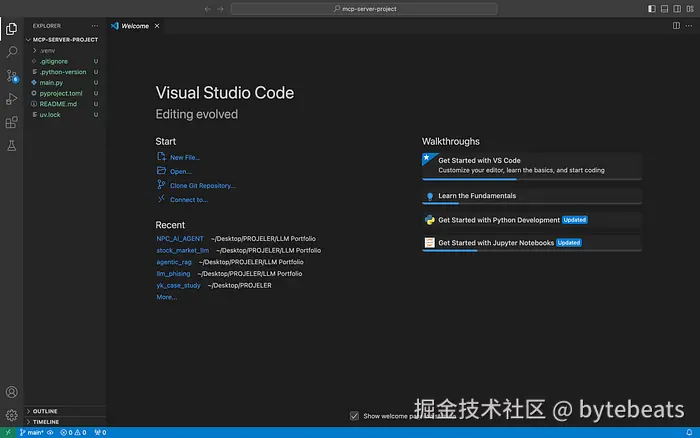Open the Explorer more actions menu
The width and height of the screenshot is (700, 438).
tap(93, 26)
